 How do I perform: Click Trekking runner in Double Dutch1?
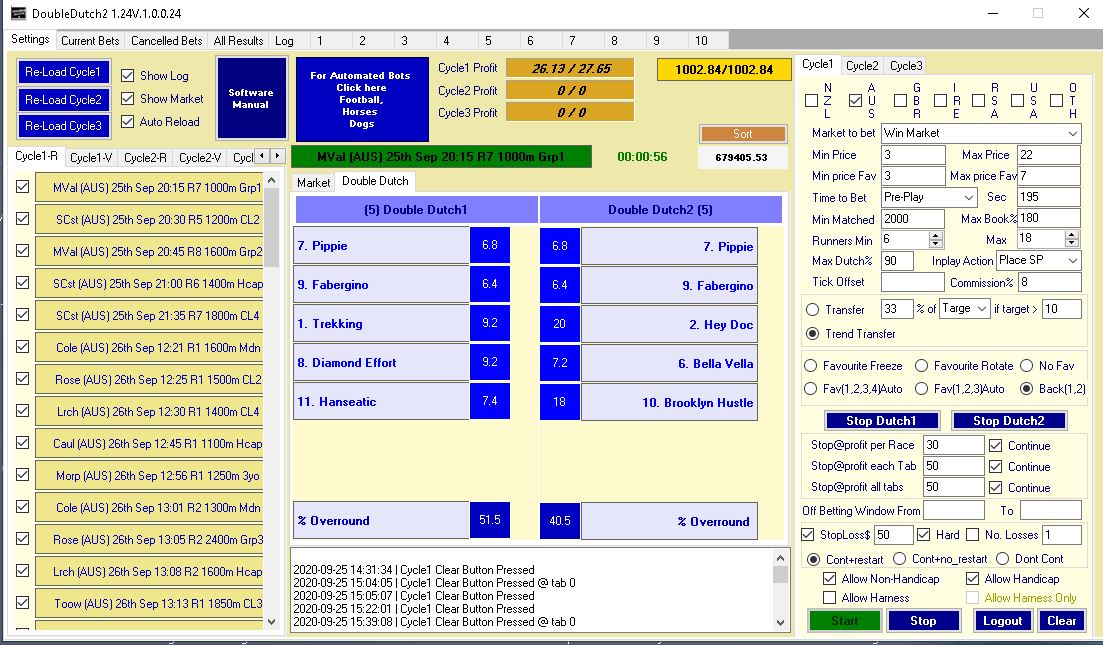point(381,324)
